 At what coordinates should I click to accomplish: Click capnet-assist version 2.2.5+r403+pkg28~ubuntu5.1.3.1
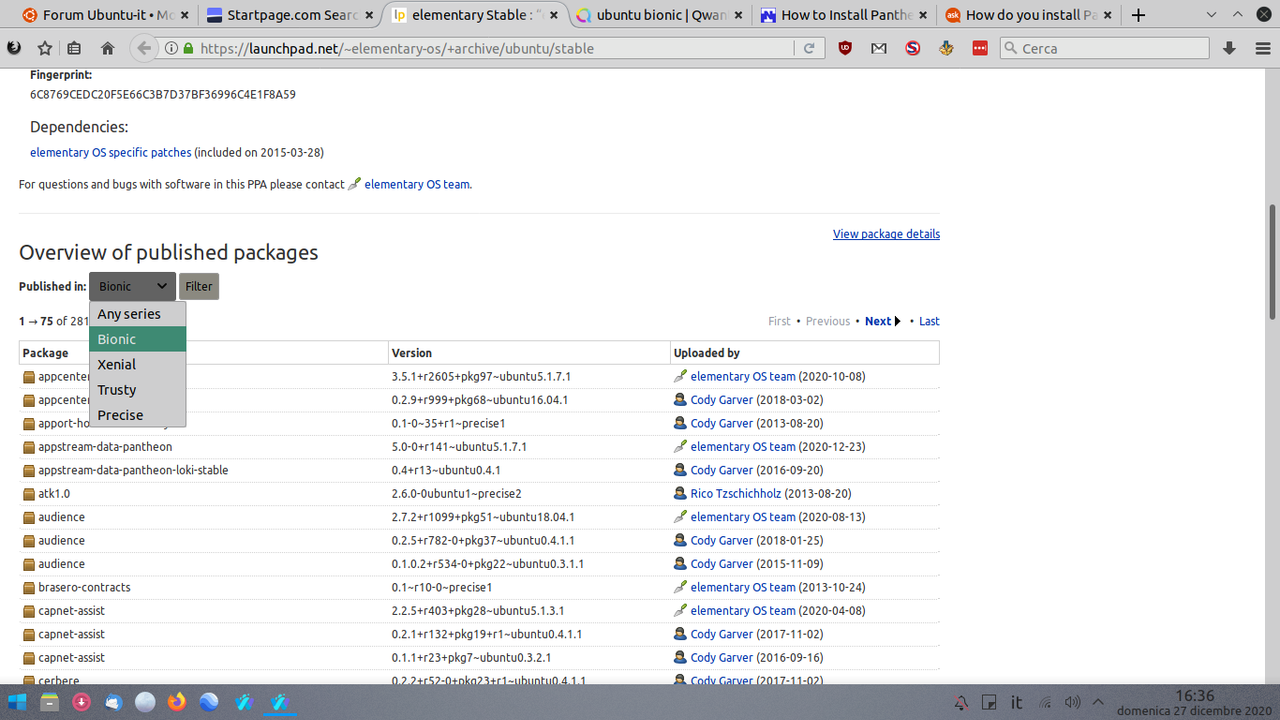pyautogui.click(x=478, y=611)
